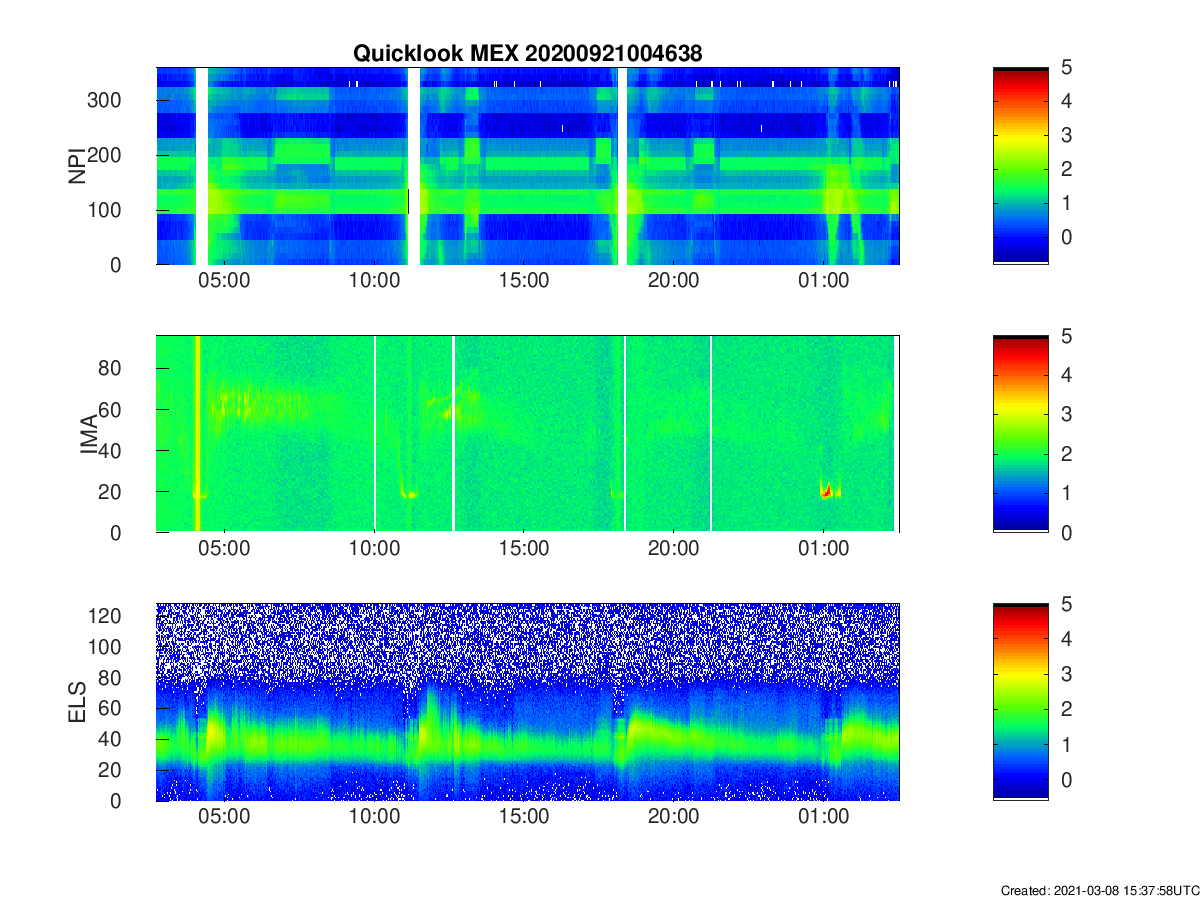Viewport: 1200px width, 900px height.
Task: Click '01:00' tick under IMA plot
Action: [x=823, y=550]
